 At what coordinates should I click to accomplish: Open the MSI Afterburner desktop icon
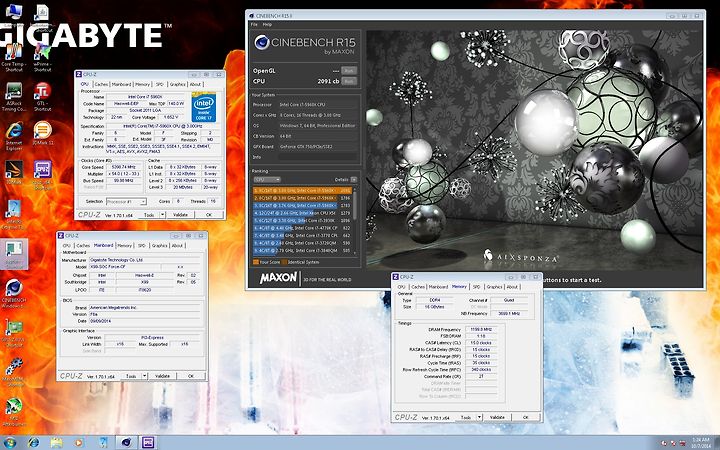(x=14, y=412)
